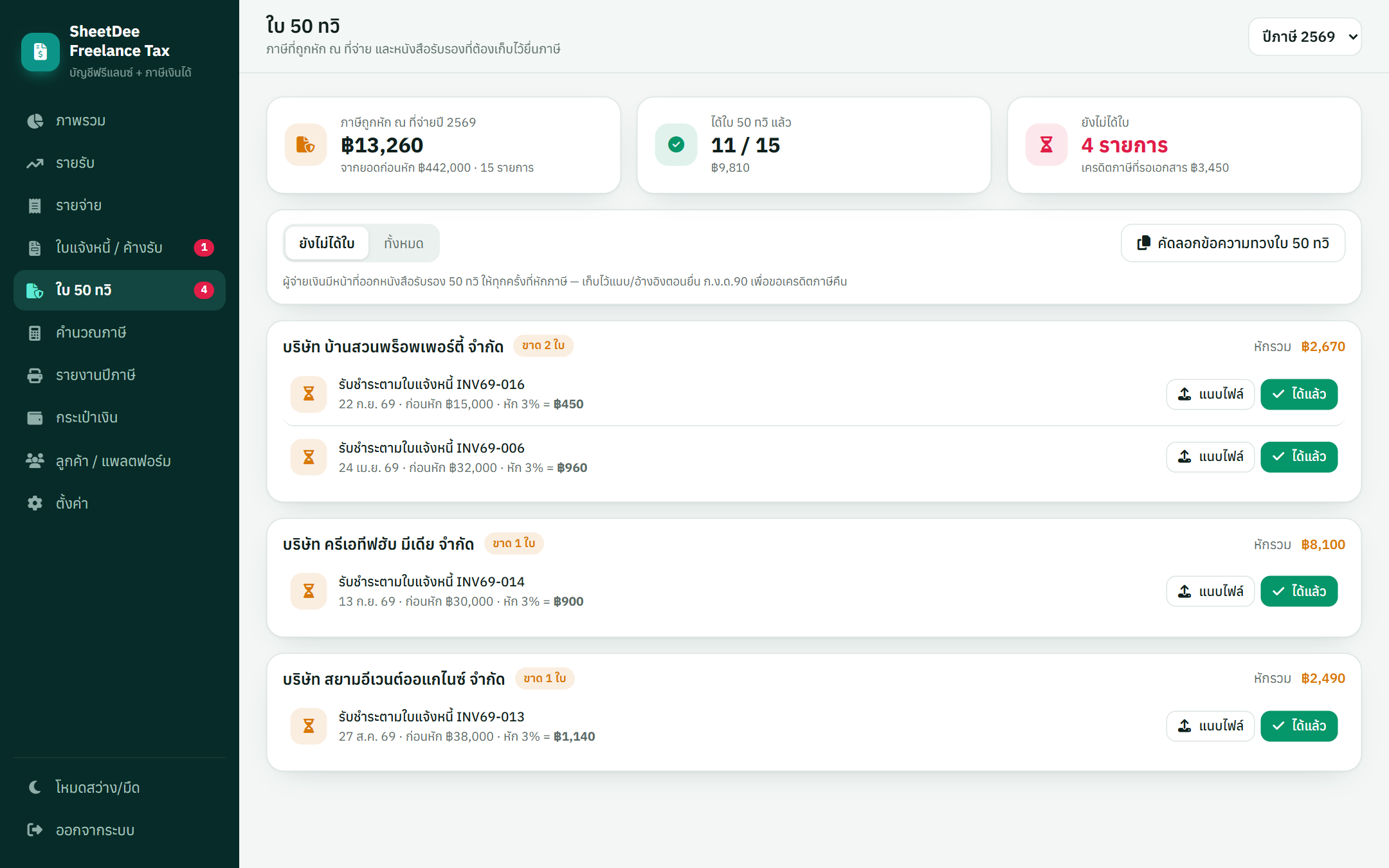Click คัดลอกข้อความทวงใบ 50 ทวิ button
This screenshot has width=1389, height=868.
[1233, 243]
